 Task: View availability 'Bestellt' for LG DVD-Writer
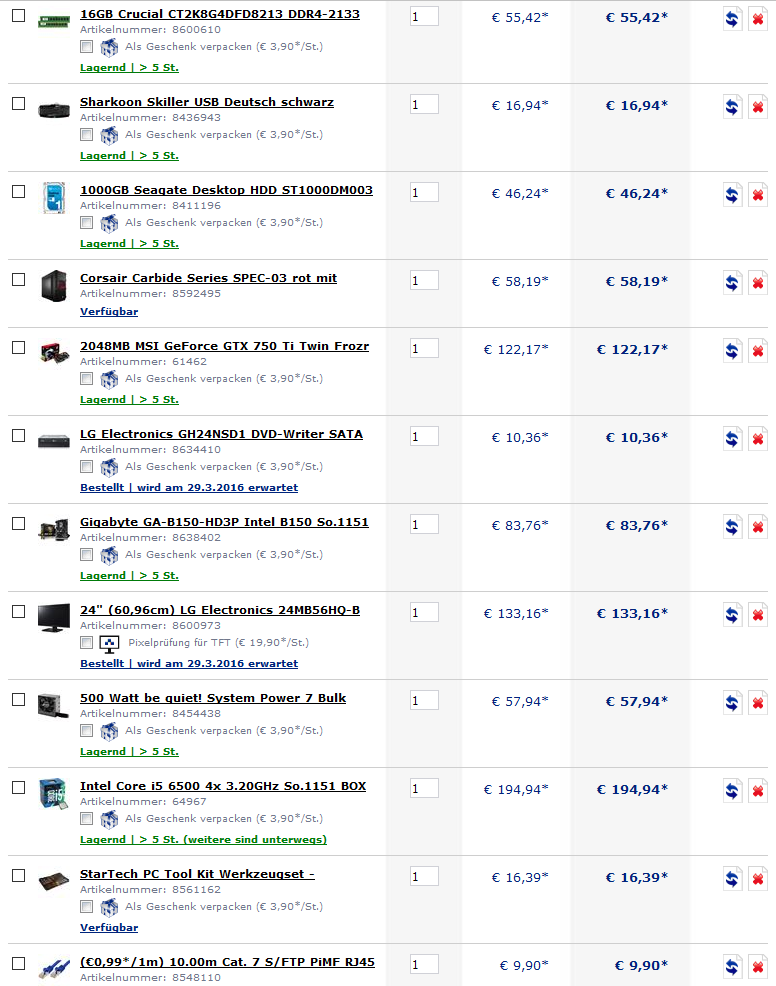click(189, 487)
